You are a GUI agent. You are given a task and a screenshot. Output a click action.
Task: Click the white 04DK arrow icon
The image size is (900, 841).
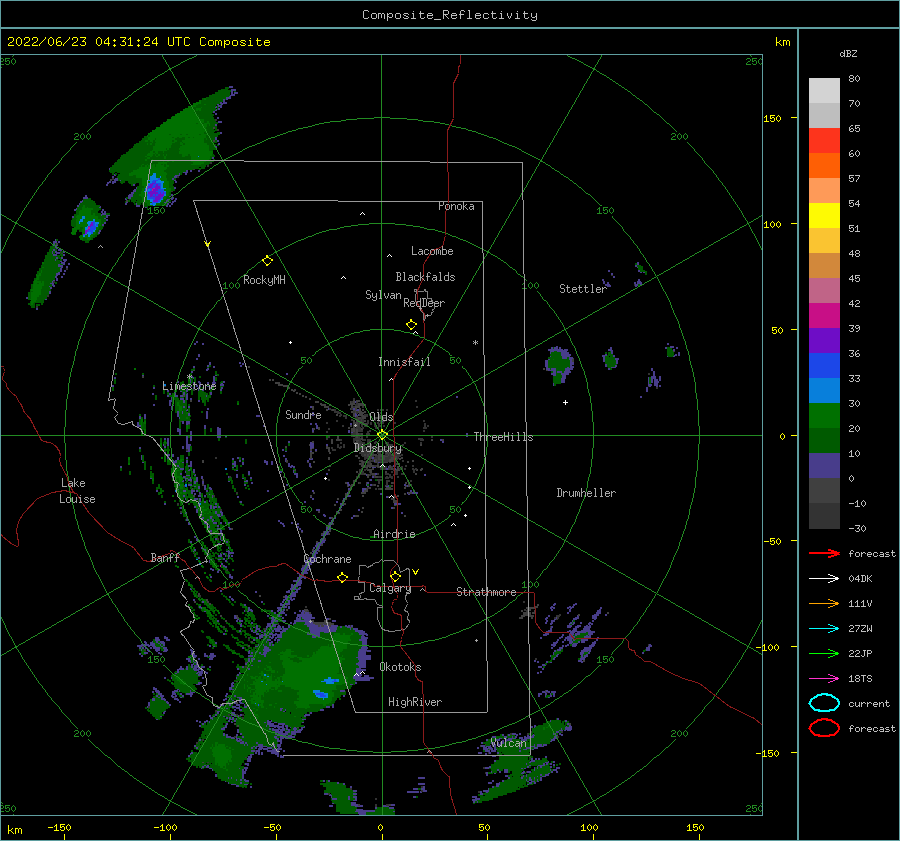(824, 579)
